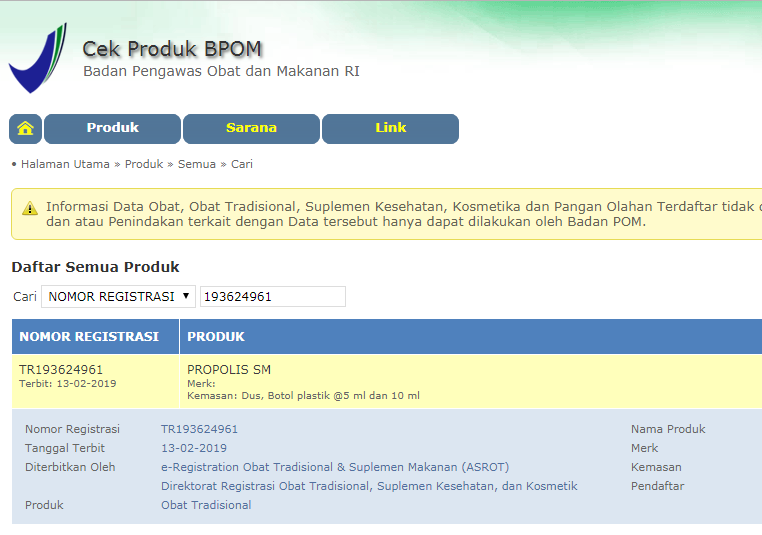Click Terbit: 13-02-2019 text in result row
Viewport: 762px width, 535px height.
coord(68,383)
